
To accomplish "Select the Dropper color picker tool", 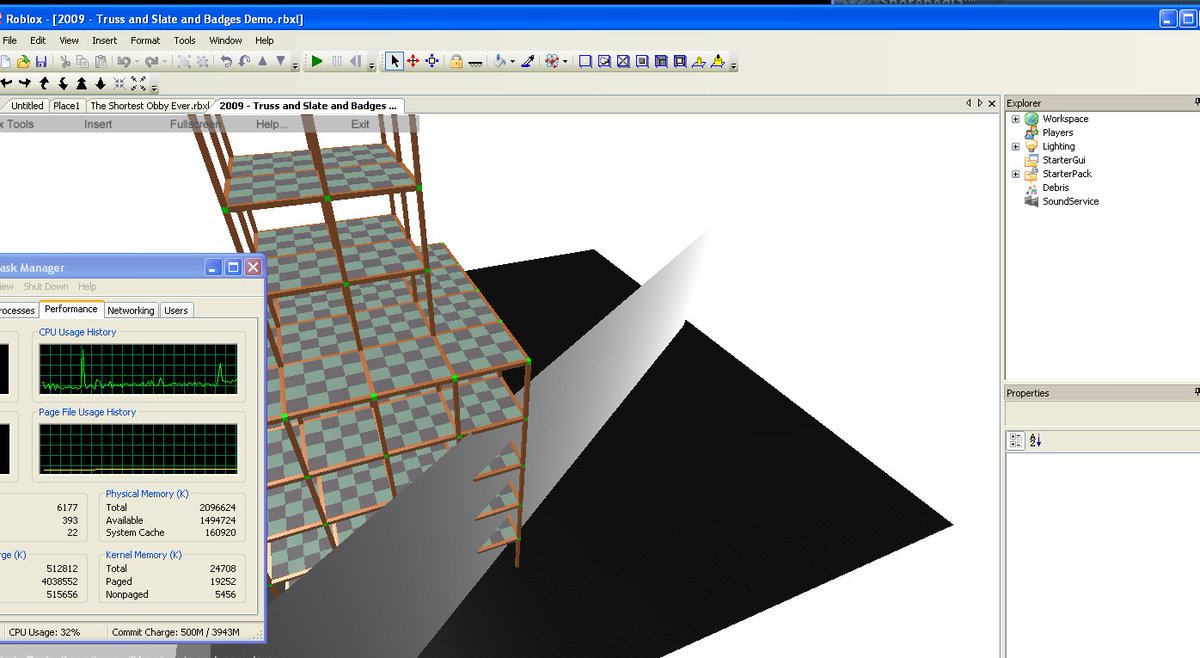I will 527,61.
